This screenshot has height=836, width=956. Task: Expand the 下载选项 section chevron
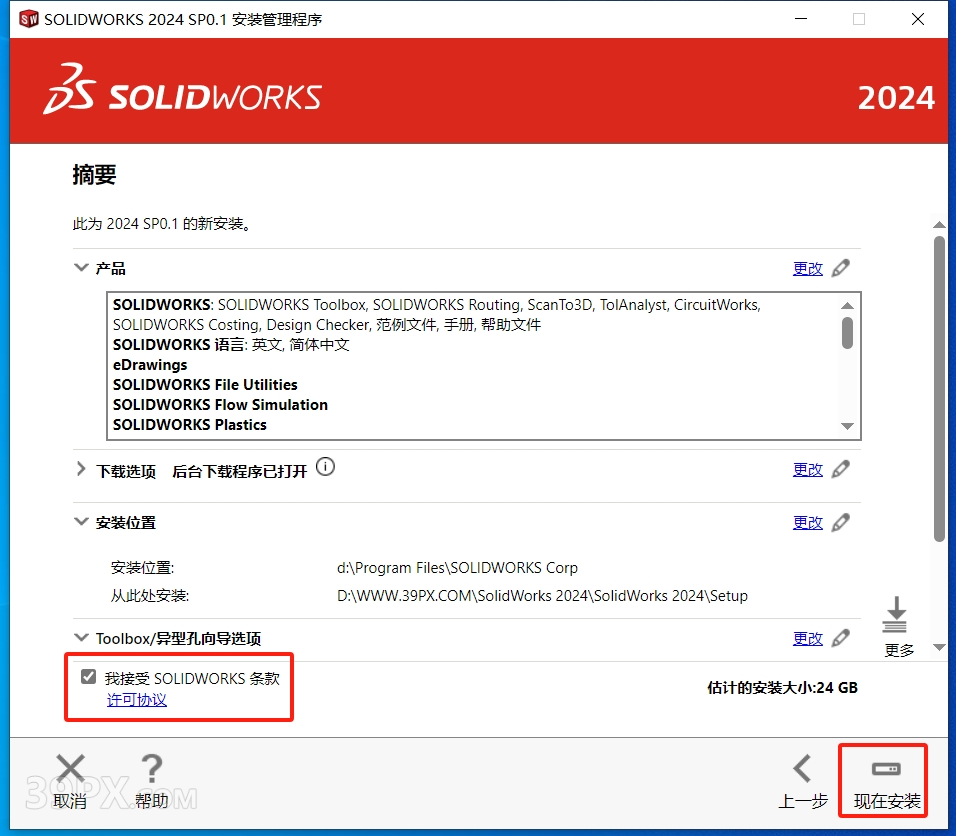(81, 469)
